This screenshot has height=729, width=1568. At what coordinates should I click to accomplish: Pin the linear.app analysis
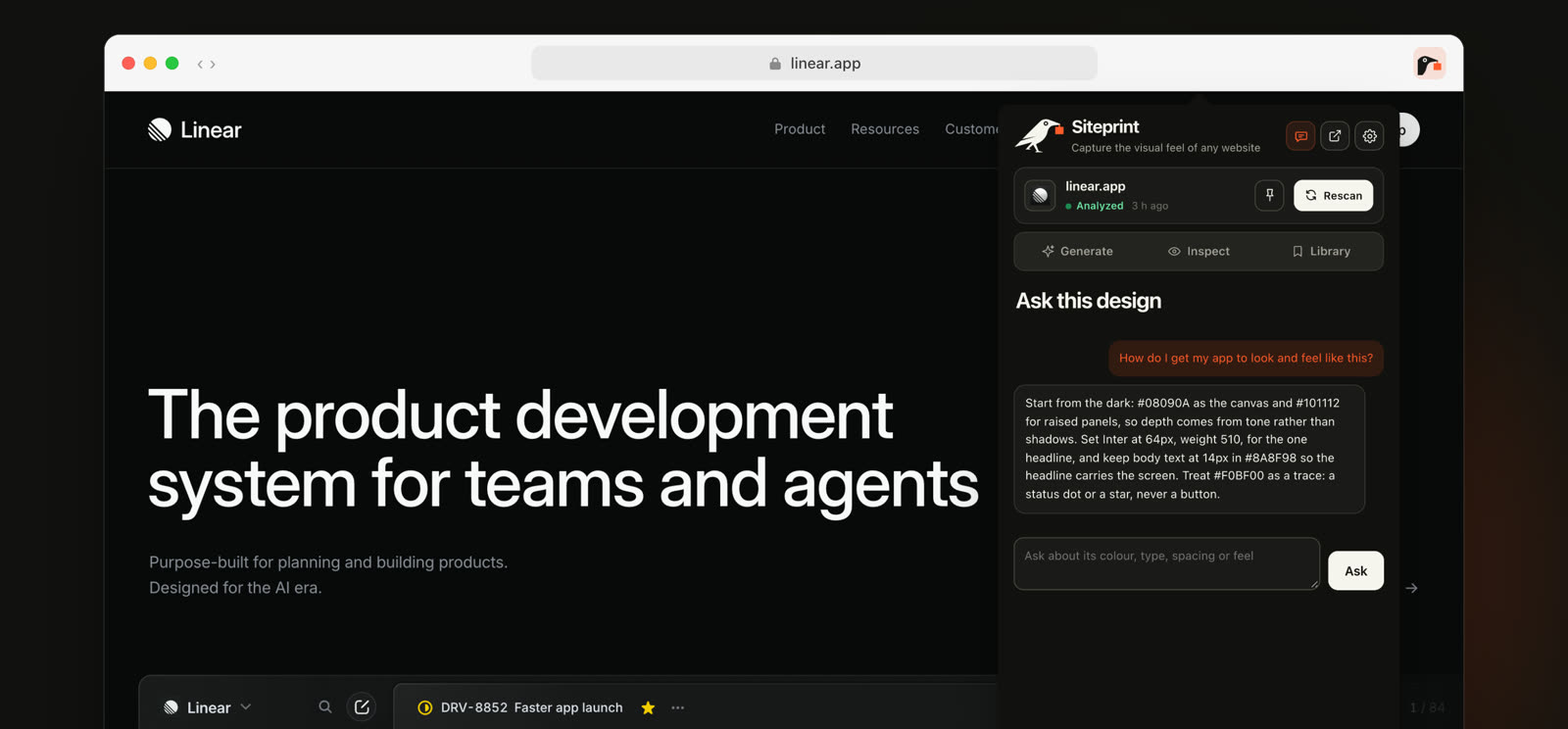pyautogui.click(x=1269, y=195)
